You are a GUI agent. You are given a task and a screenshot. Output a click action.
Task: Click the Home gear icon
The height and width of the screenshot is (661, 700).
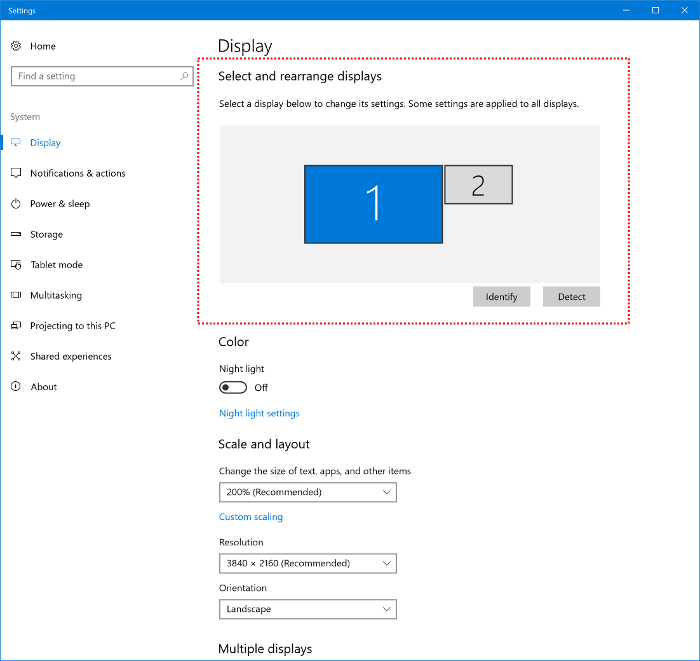point(16,46)
